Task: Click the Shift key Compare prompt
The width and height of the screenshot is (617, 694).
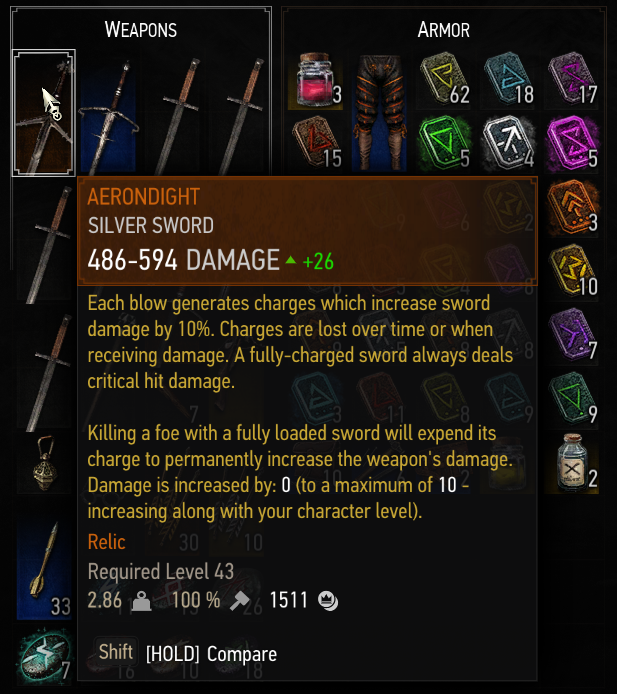Action: pos(188,653)
